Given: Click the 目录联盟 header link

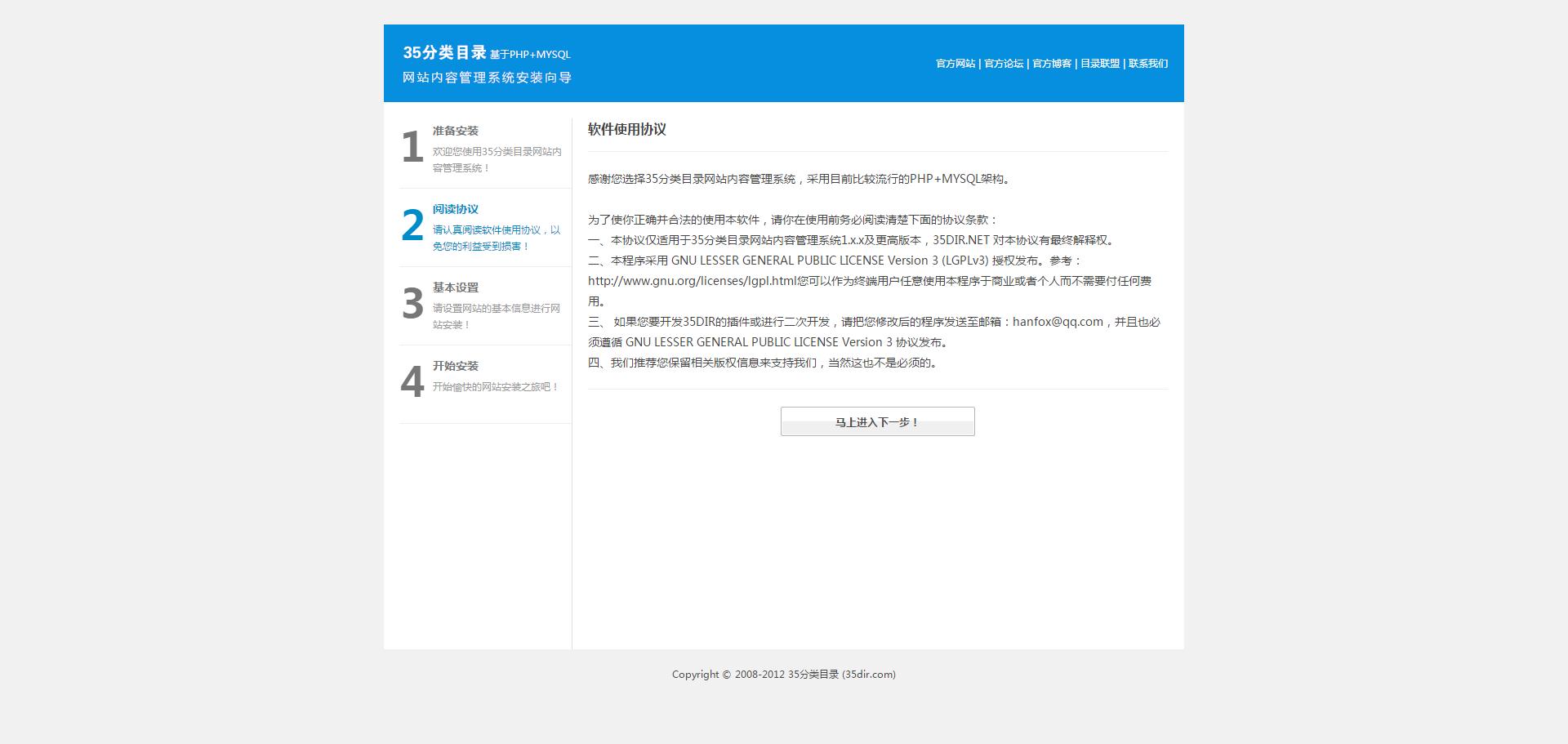Looking at the screenshot, I should pos(1099,64).
